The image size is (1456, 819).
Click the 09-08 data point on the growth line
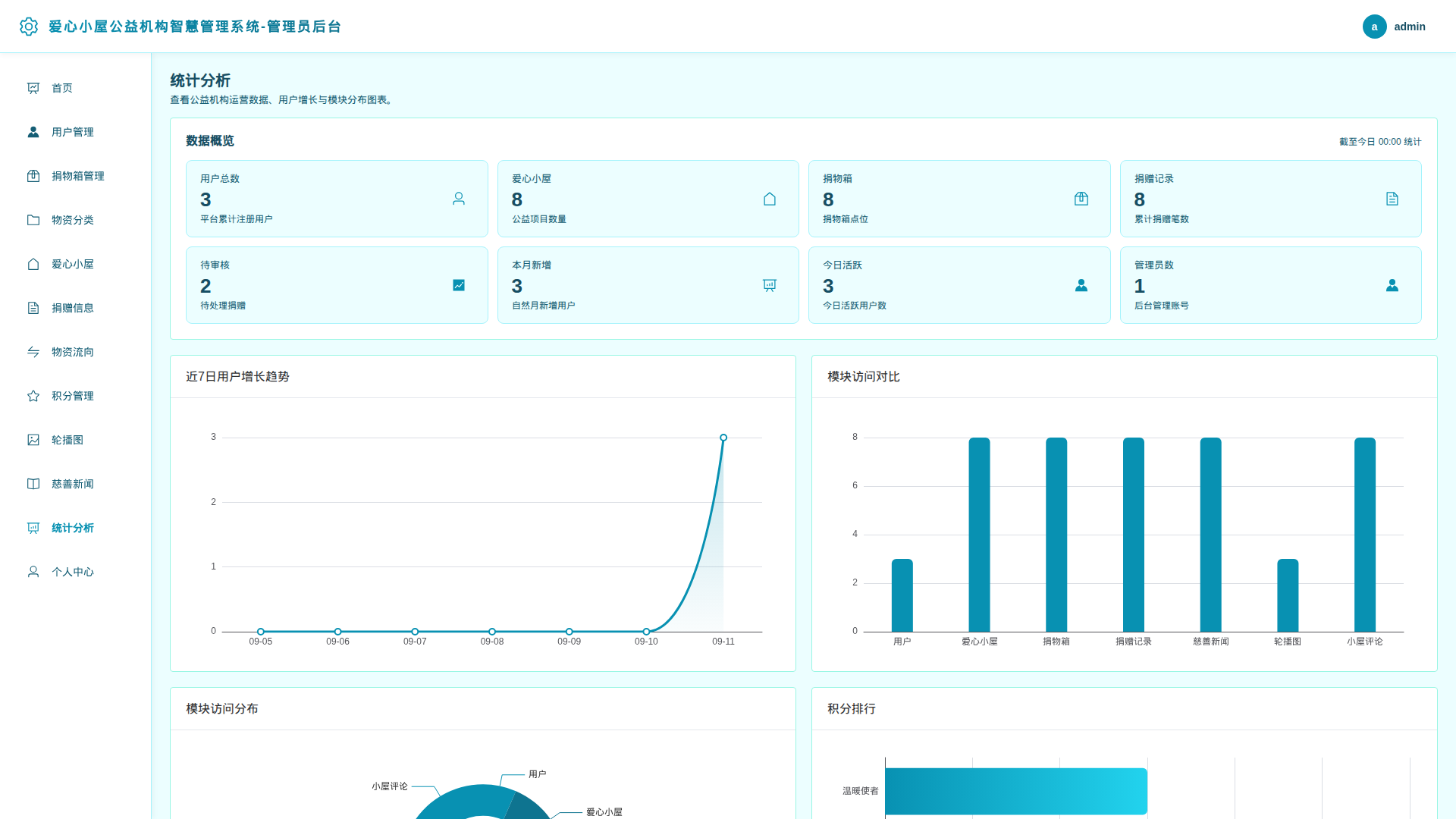(492, 632)
